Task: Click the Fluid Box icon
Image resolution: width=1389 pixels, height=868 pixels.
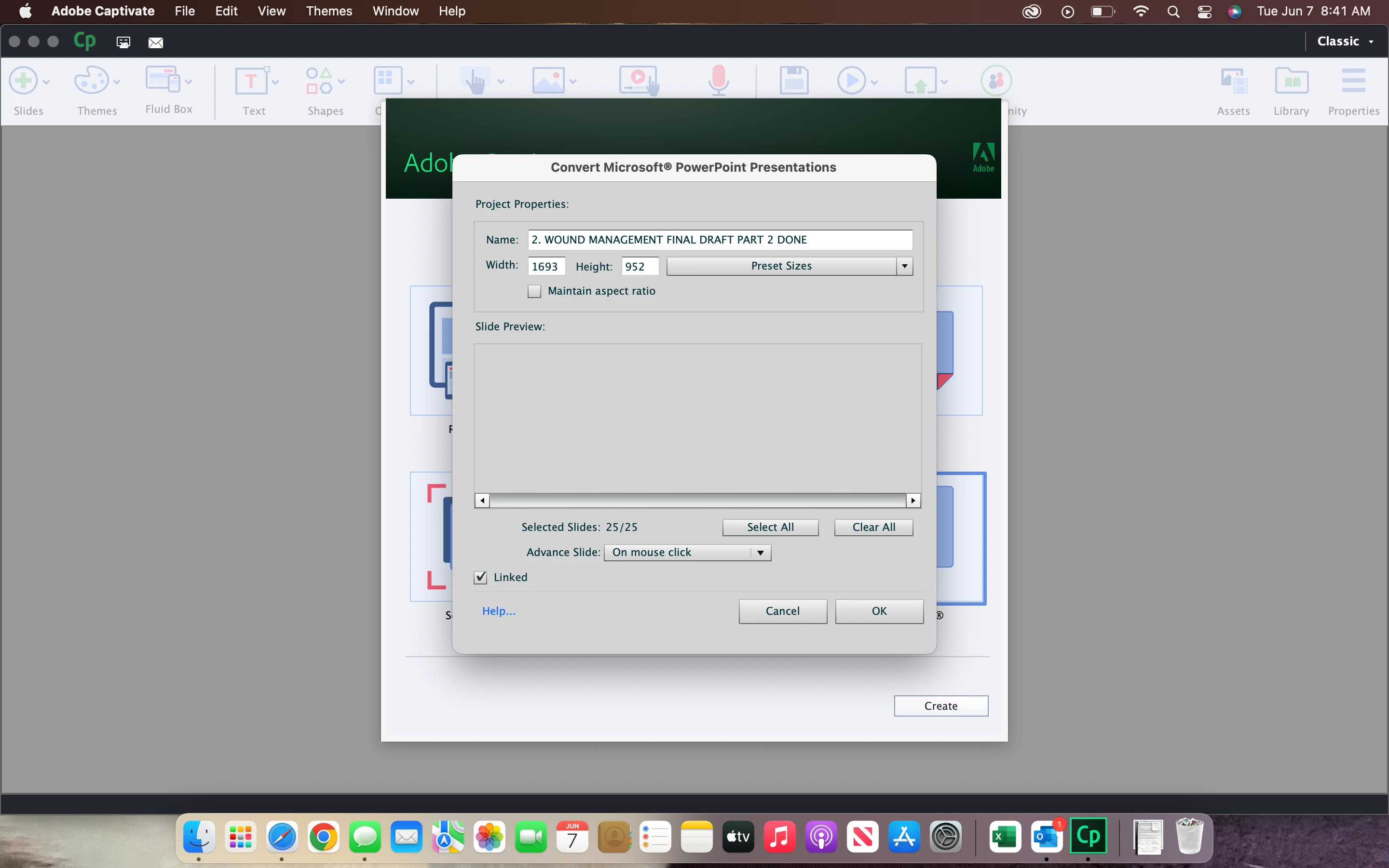Action: tap(163, 80)
